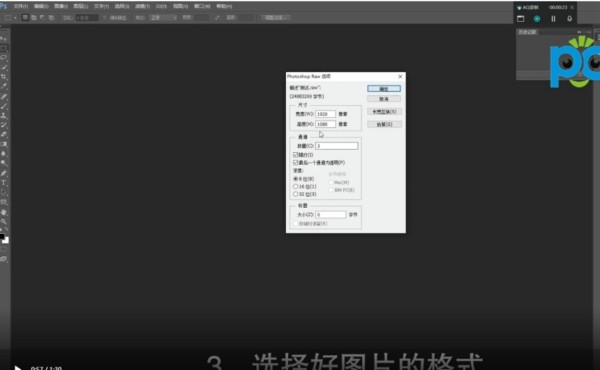
Task: Click Subtract from Selection icon in options bar
Action: click(42, 18)
